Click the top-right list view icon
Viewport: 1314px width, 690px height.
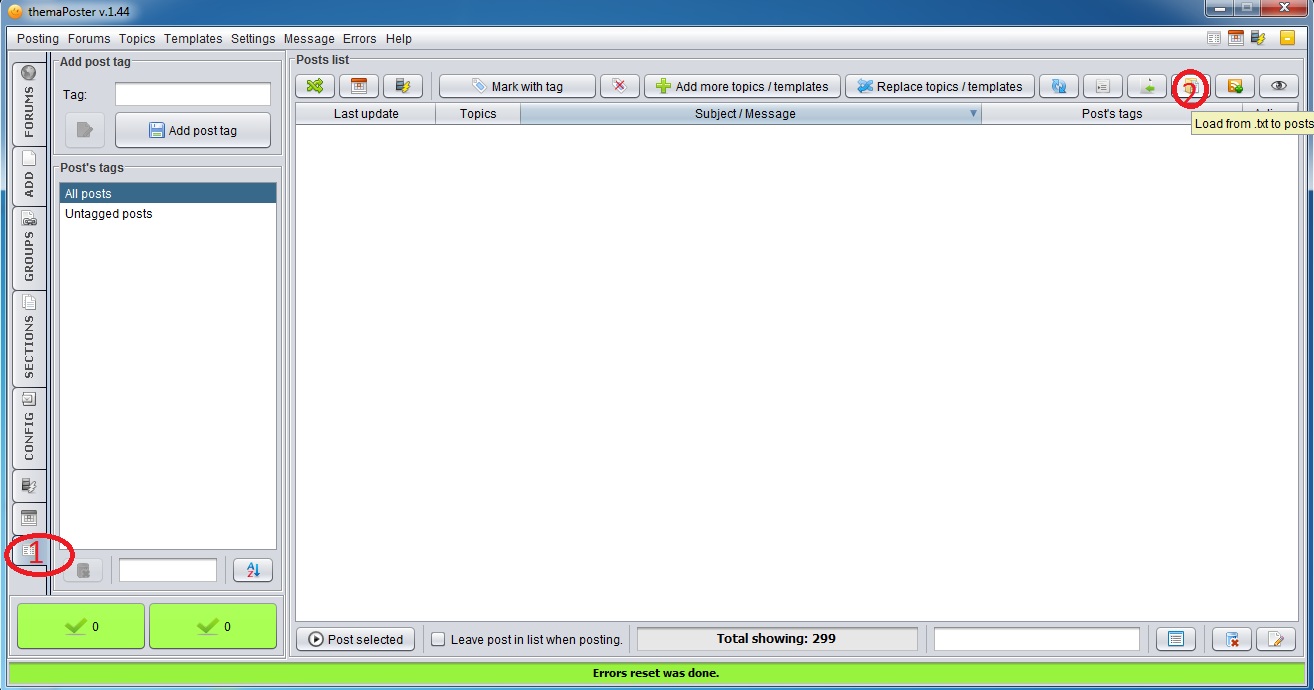pos(1214,38)
